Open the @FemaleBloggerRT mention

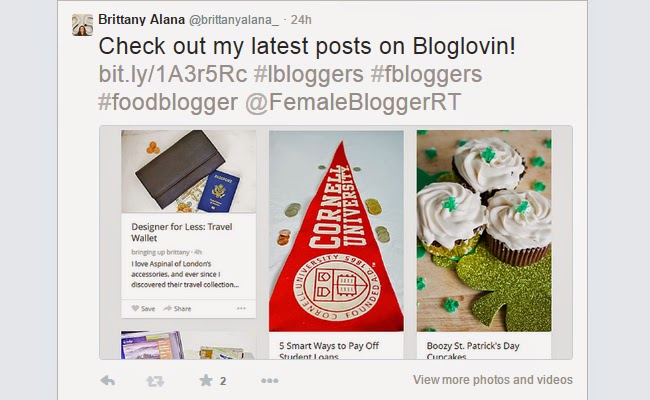tap(353, 102)
